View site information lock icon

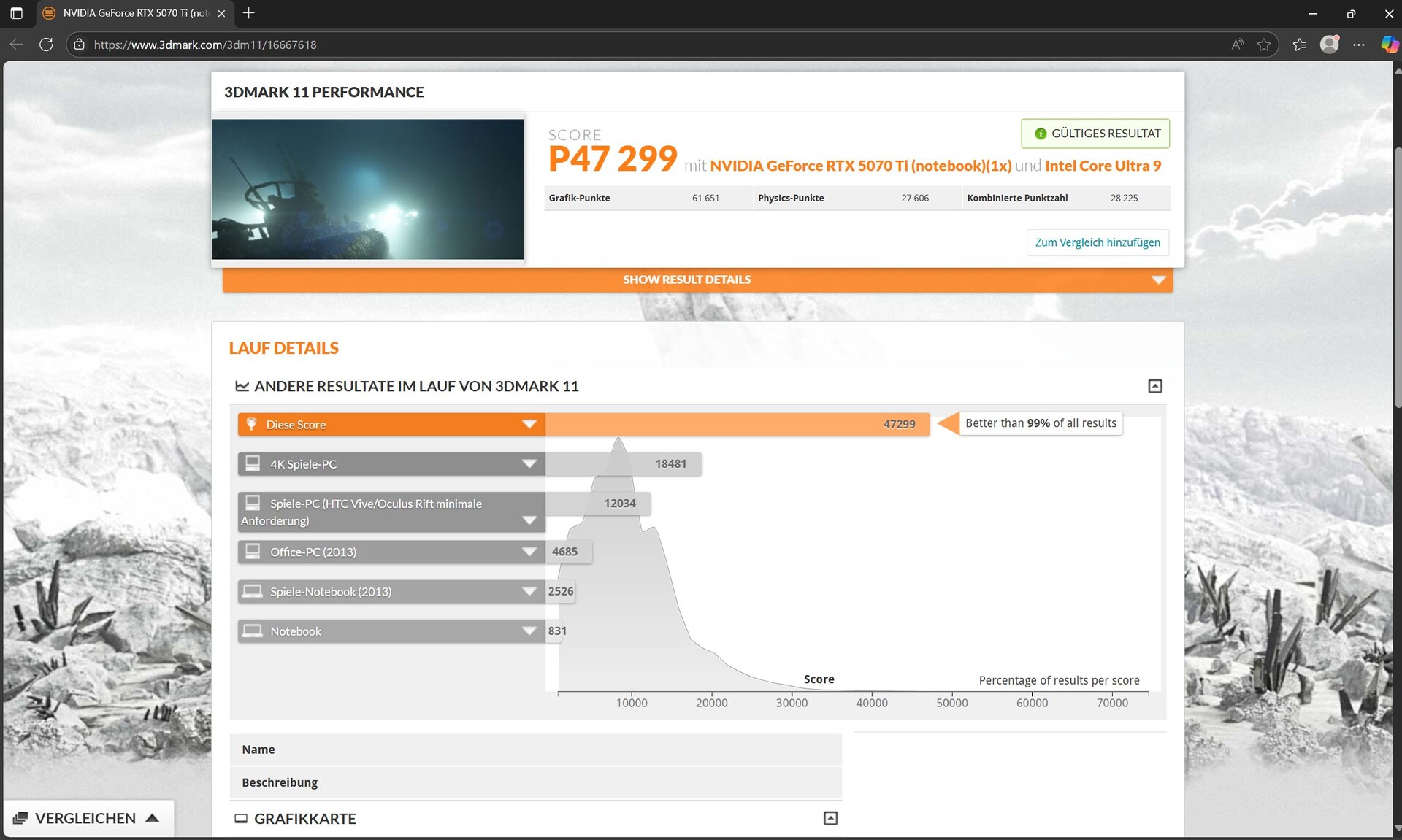79,45
